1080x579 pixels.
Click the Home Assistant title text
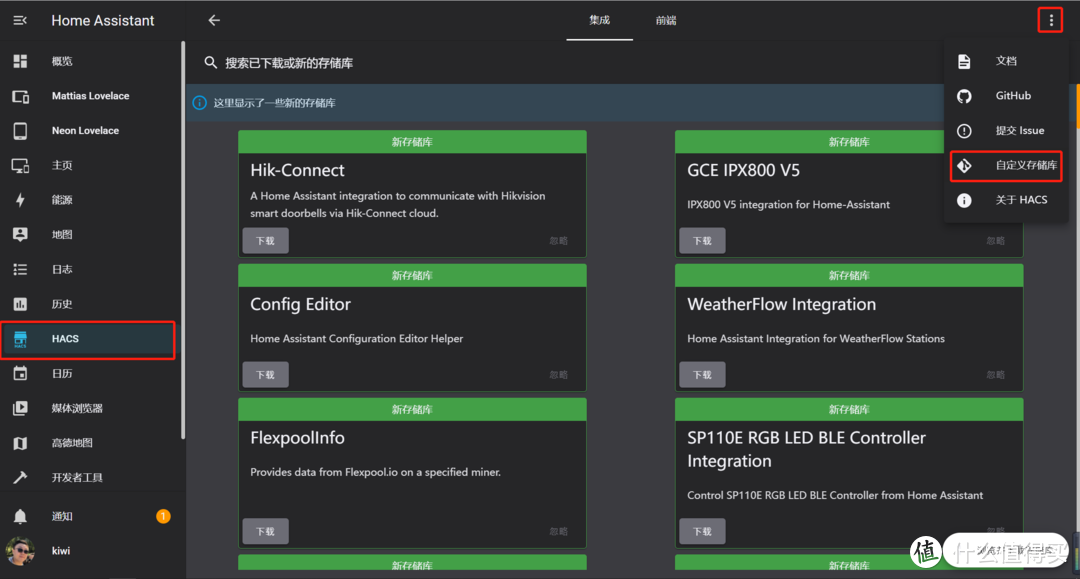pos(103,21)
